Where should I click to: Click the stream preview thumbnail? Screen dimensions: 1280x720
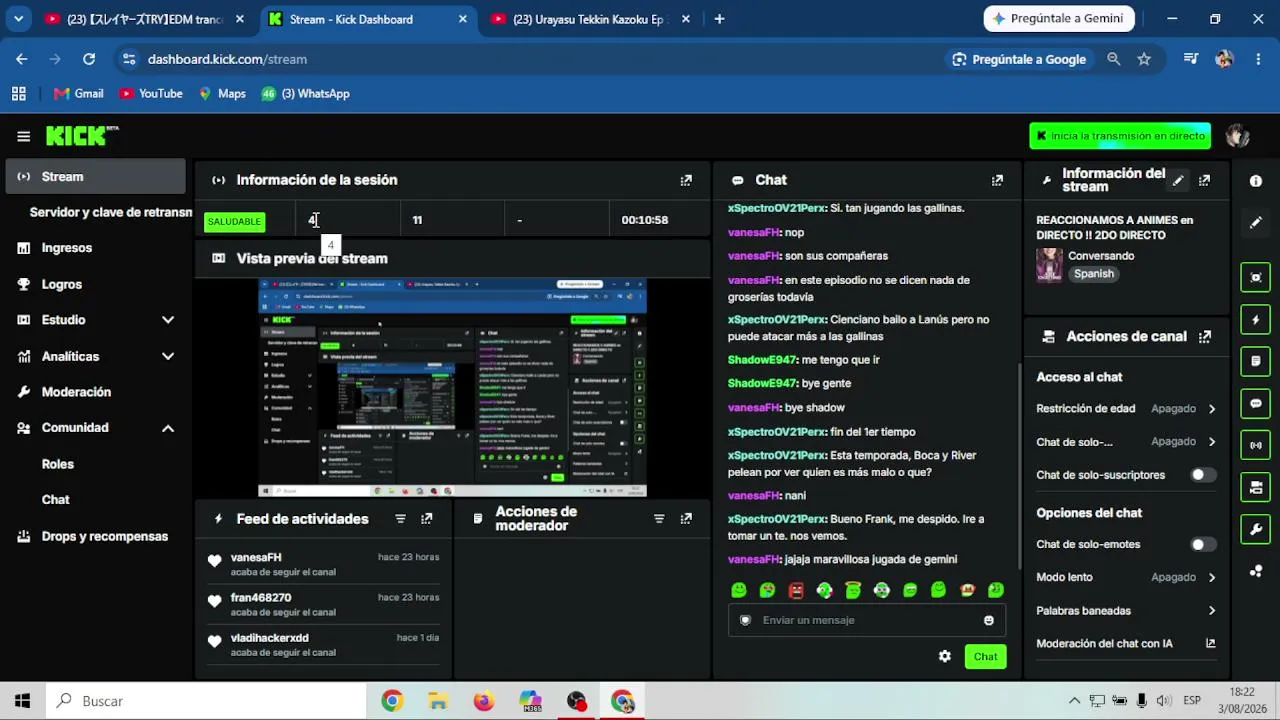tap(452, 388)
